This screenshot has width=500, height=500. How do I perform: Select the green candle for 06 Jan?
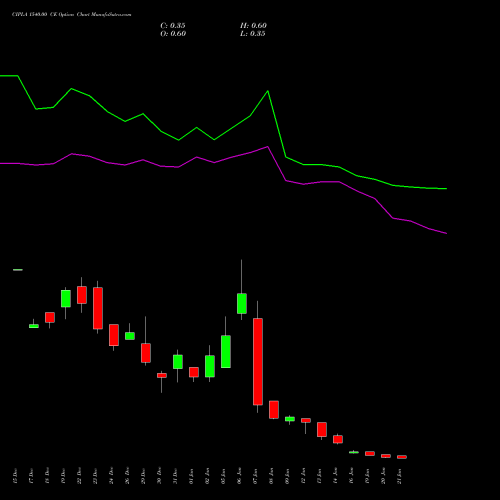coord(242,304)
